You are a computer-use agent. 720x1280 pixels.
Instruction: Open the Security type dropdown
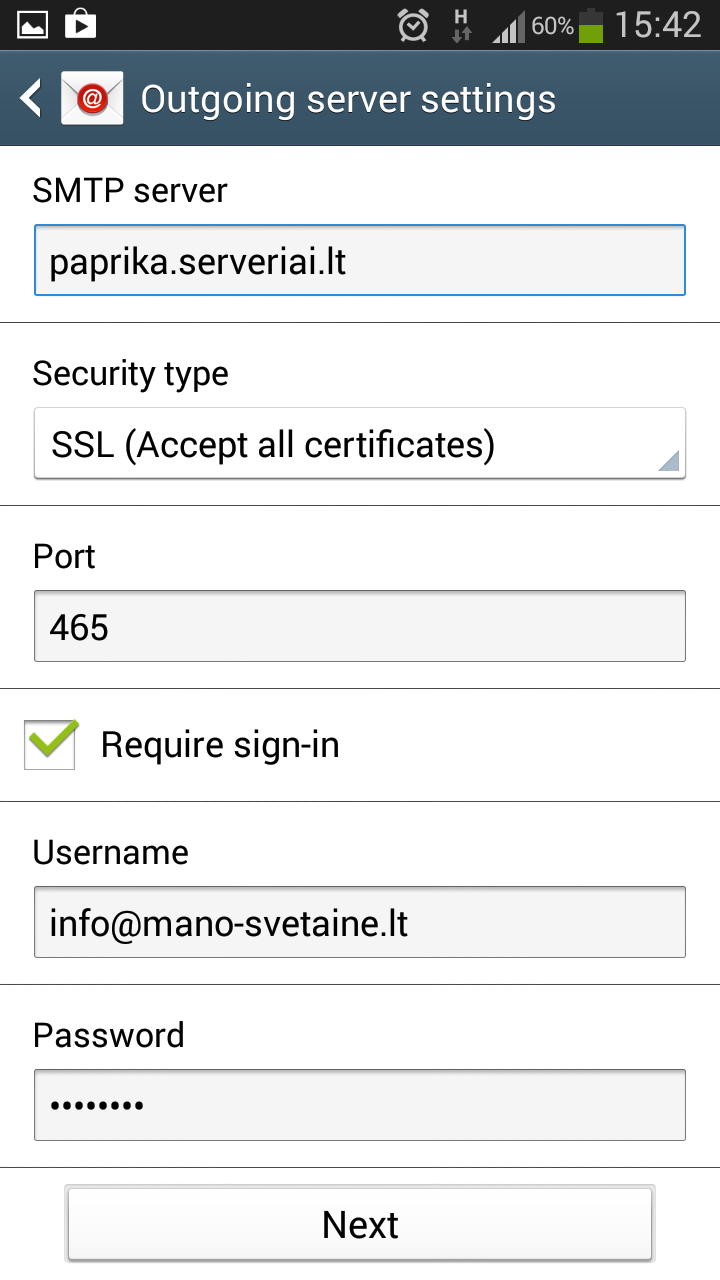click(x=359, y=444)
